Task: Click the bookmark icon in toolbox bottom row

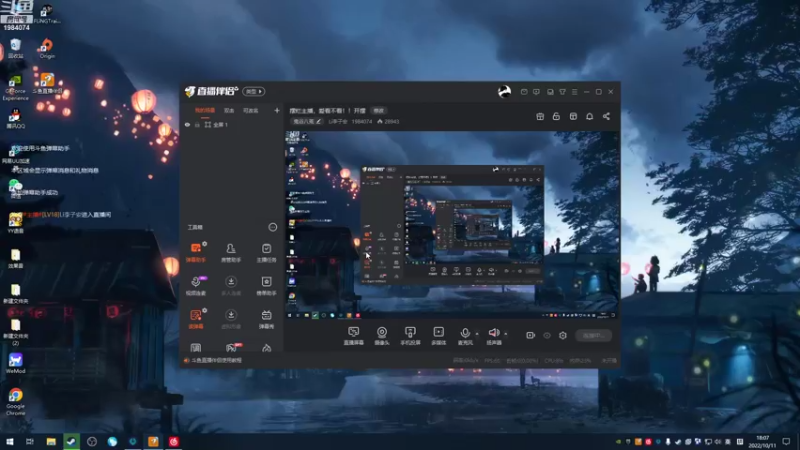Action: click(196, 348)
